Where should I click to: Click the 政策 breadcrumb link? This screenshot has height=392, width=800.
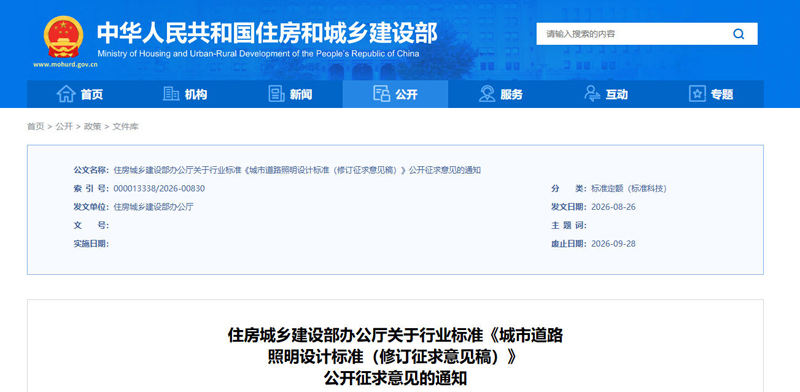(x=92, y=127)
